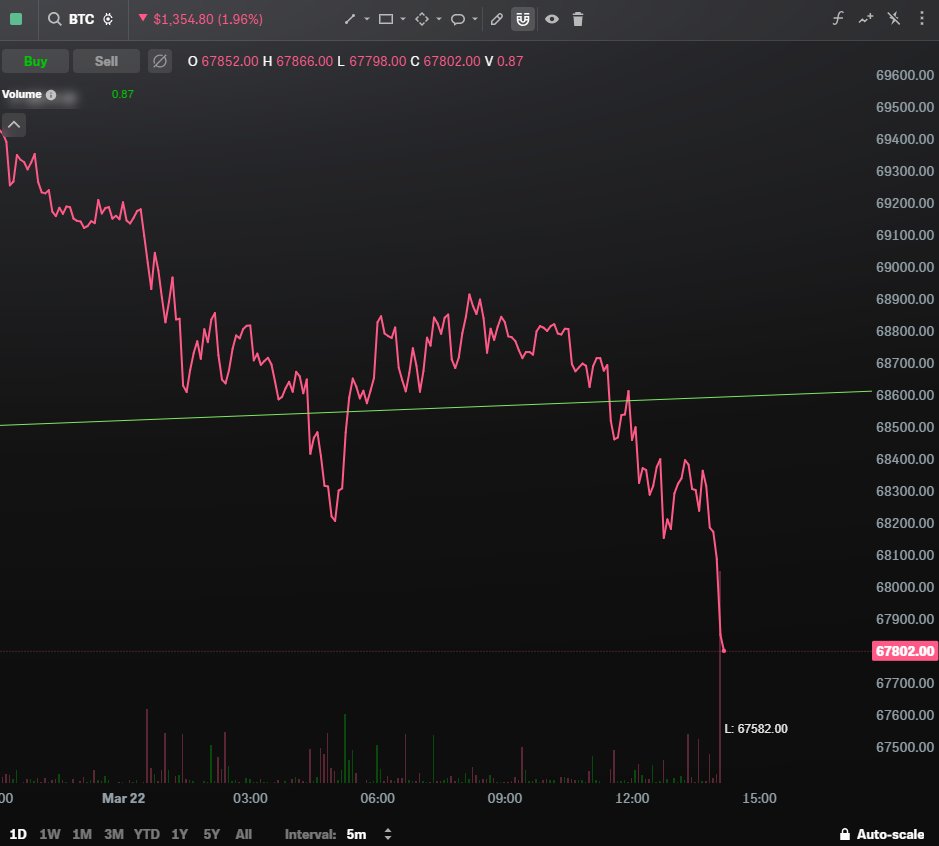Click the last price dot at line end

[723, 650]
